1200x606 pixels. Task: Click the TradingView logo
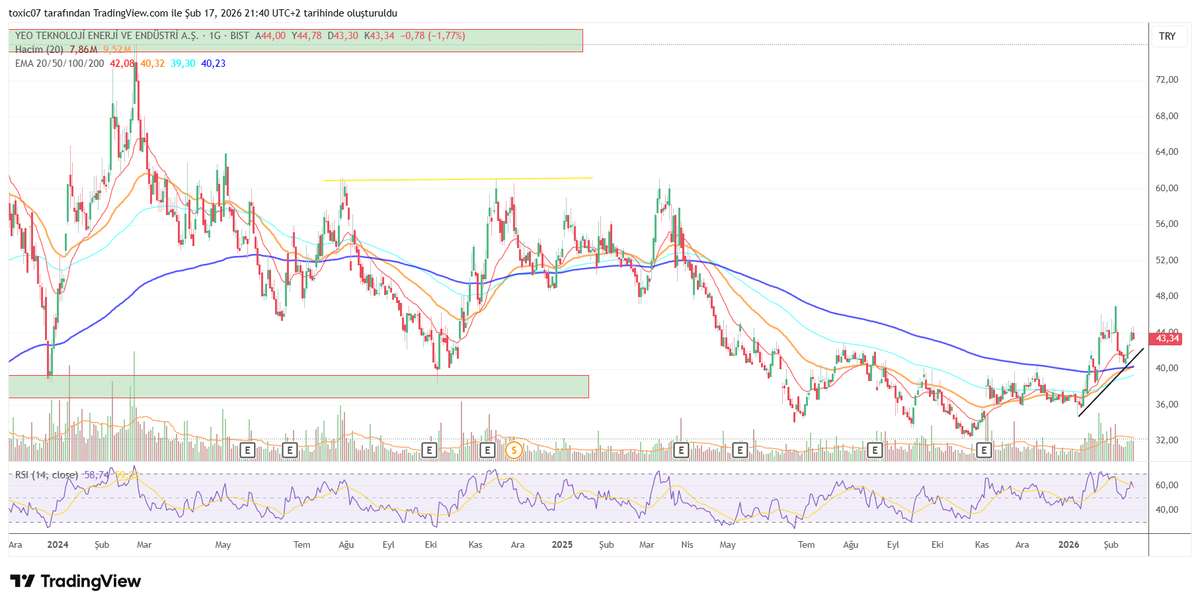point(75,581)
